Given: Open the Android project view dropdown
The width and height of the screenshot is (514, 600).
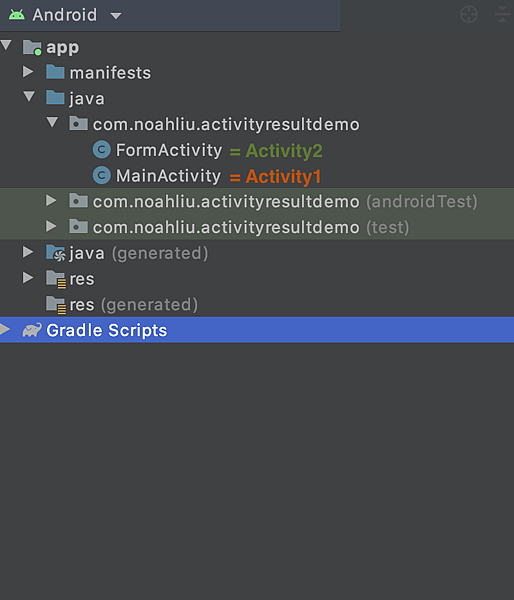Looking at the screenshot, I should point(116,16).
